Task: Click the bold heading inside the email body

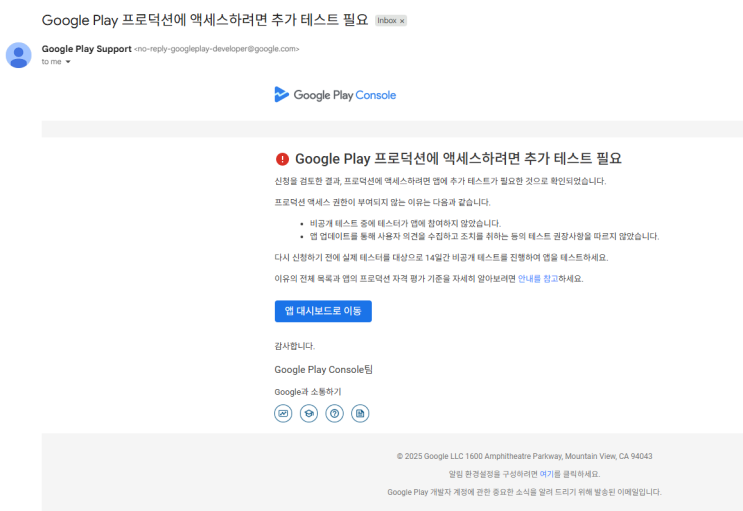Action: coord(458,159)
